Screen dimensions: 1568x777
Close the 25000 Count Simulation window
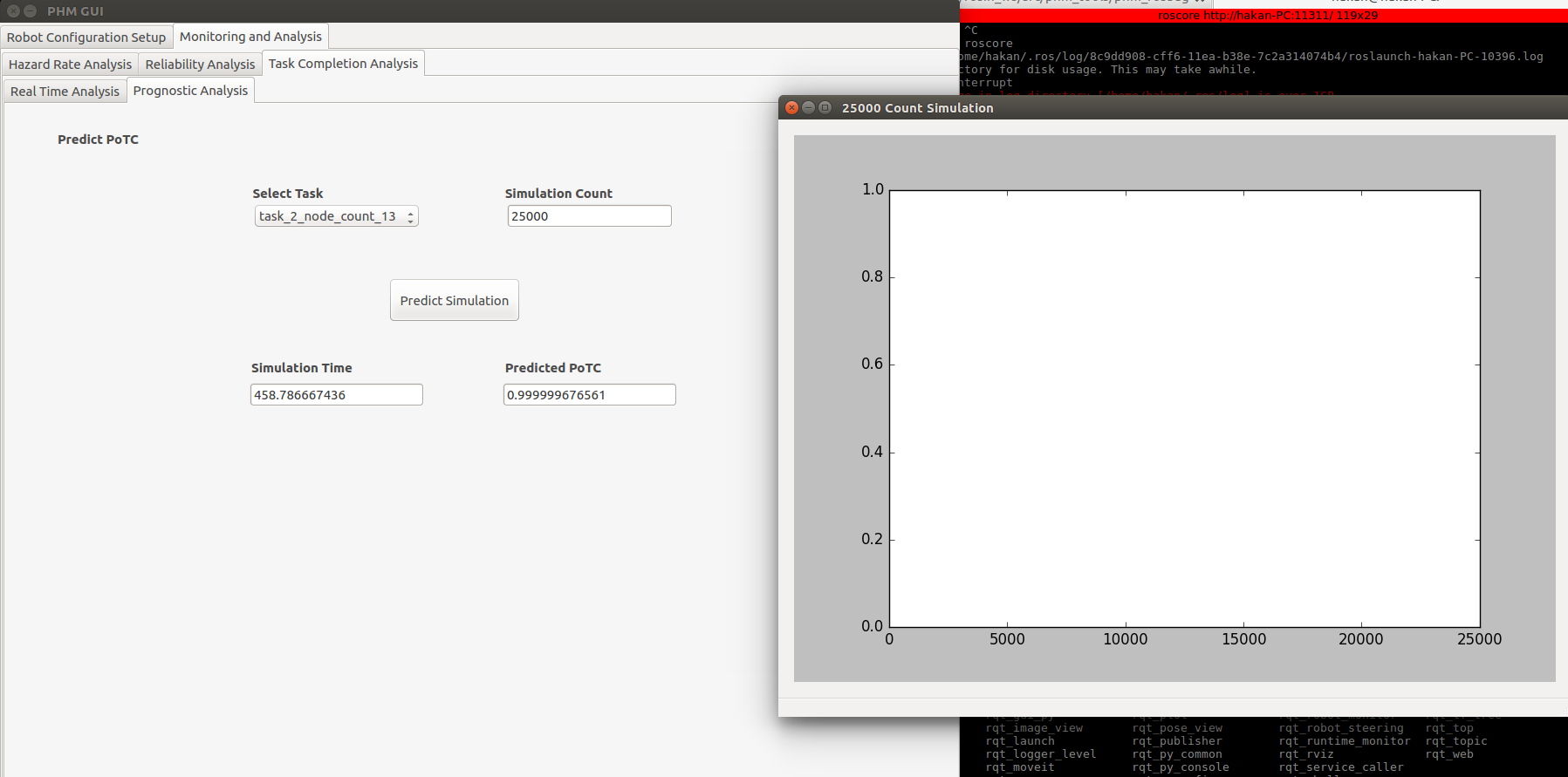791,108
